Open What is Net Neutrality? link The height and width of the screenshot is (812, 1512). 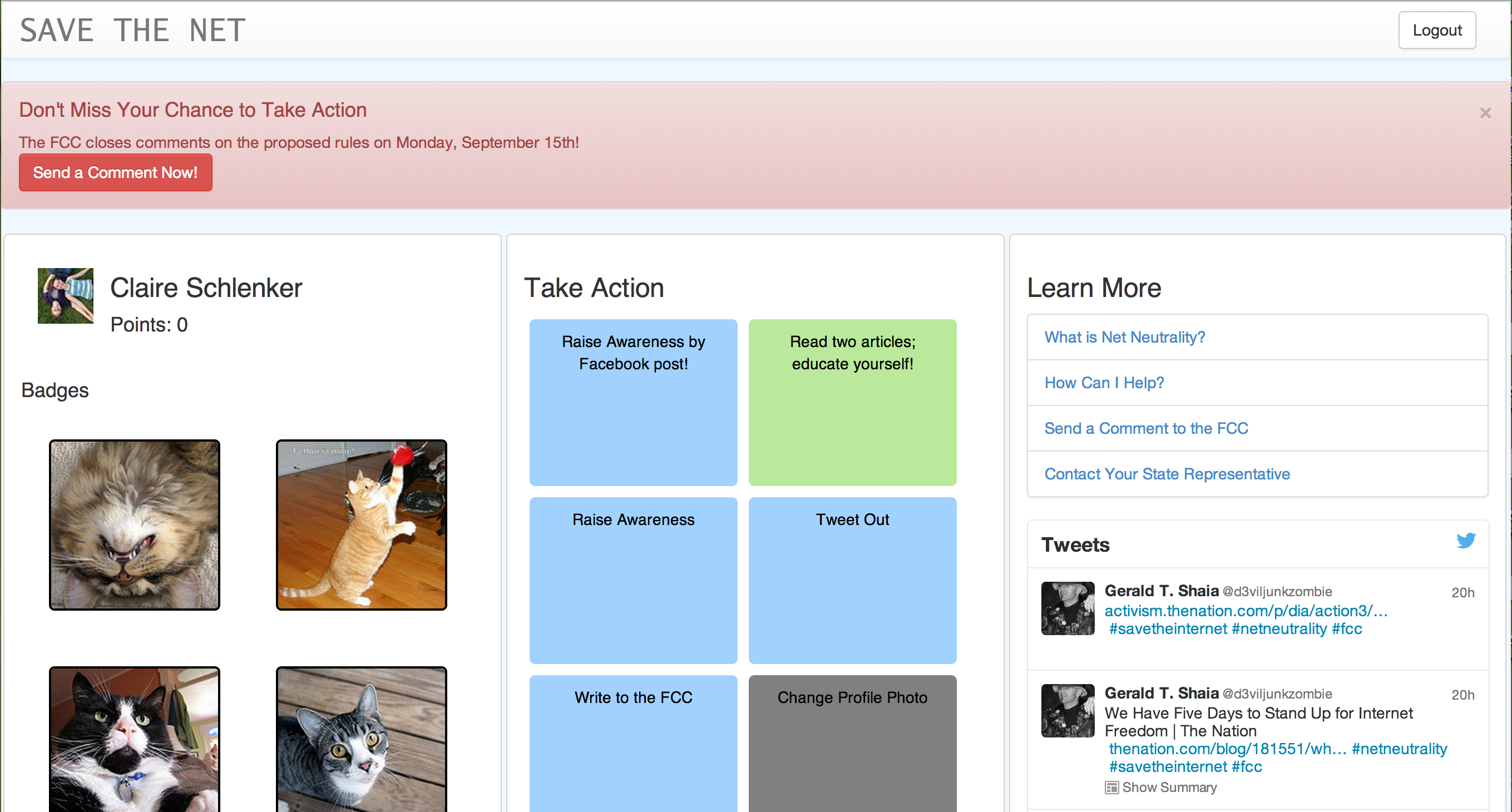point(1124,338)
